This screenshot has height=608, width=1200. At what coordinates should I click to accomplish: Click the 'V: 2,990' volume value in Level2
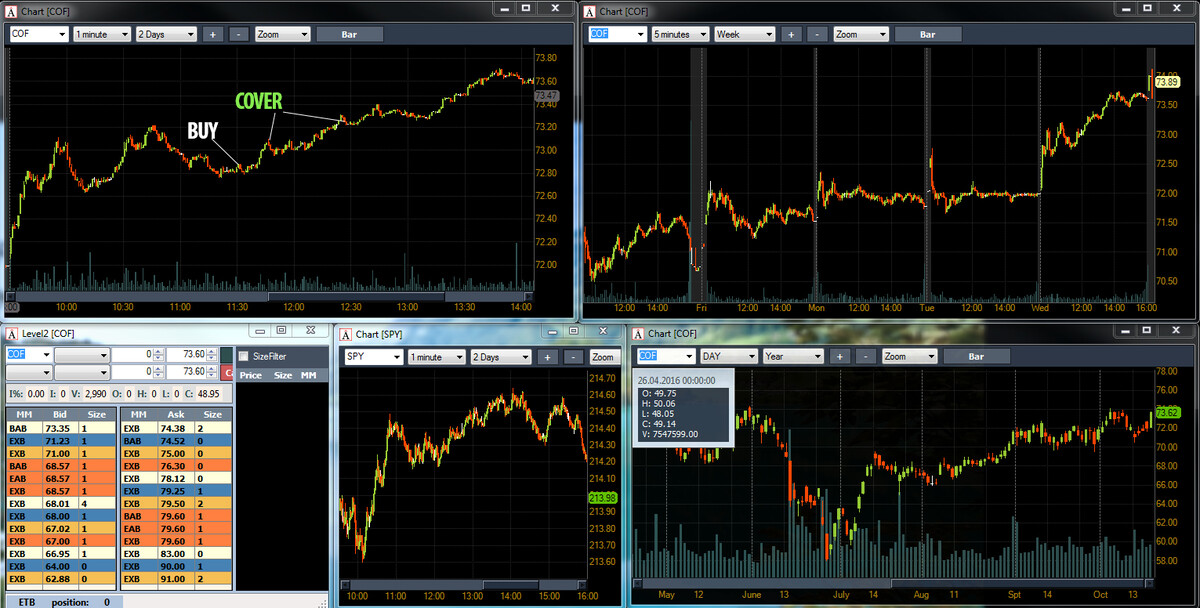[89, 394]
